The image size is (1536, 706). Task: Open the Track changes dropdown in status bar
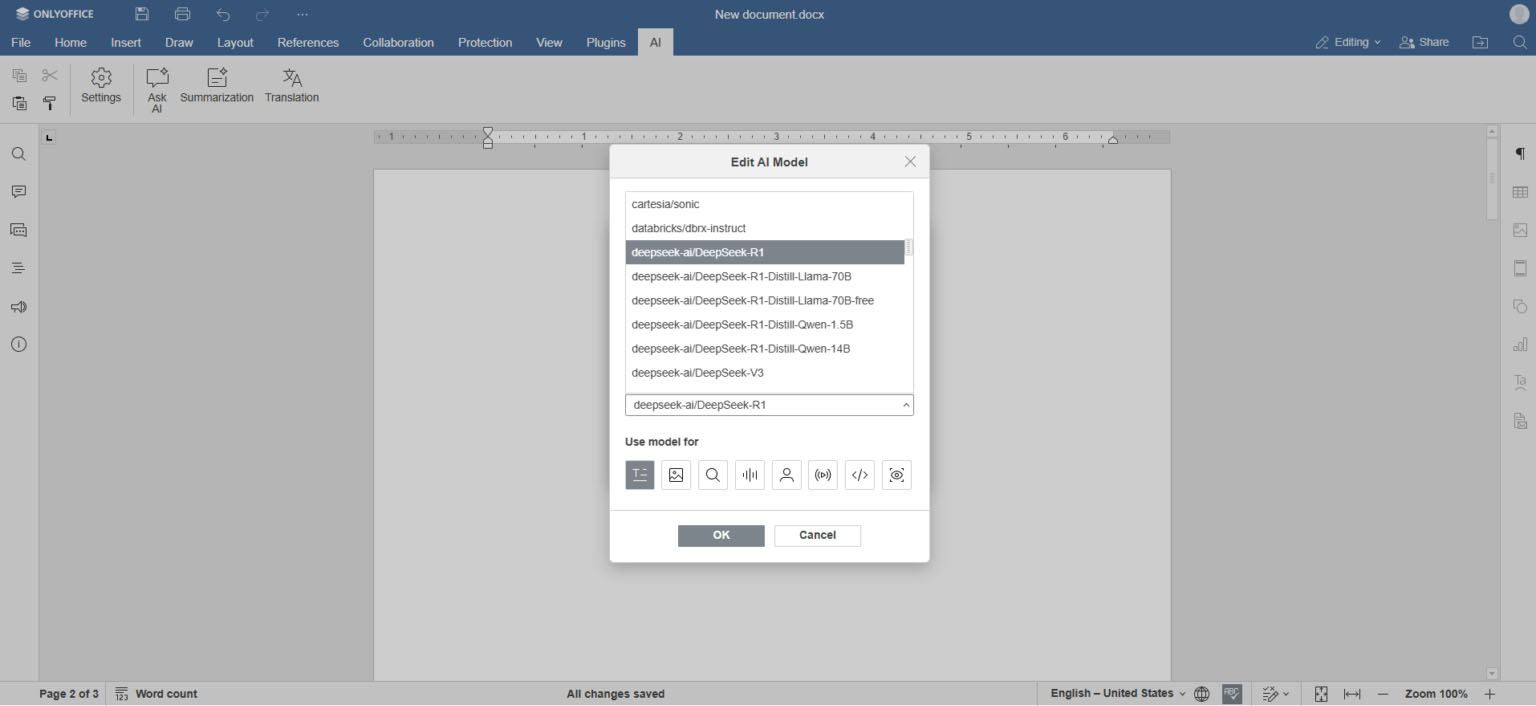(x=1276, y=693)
